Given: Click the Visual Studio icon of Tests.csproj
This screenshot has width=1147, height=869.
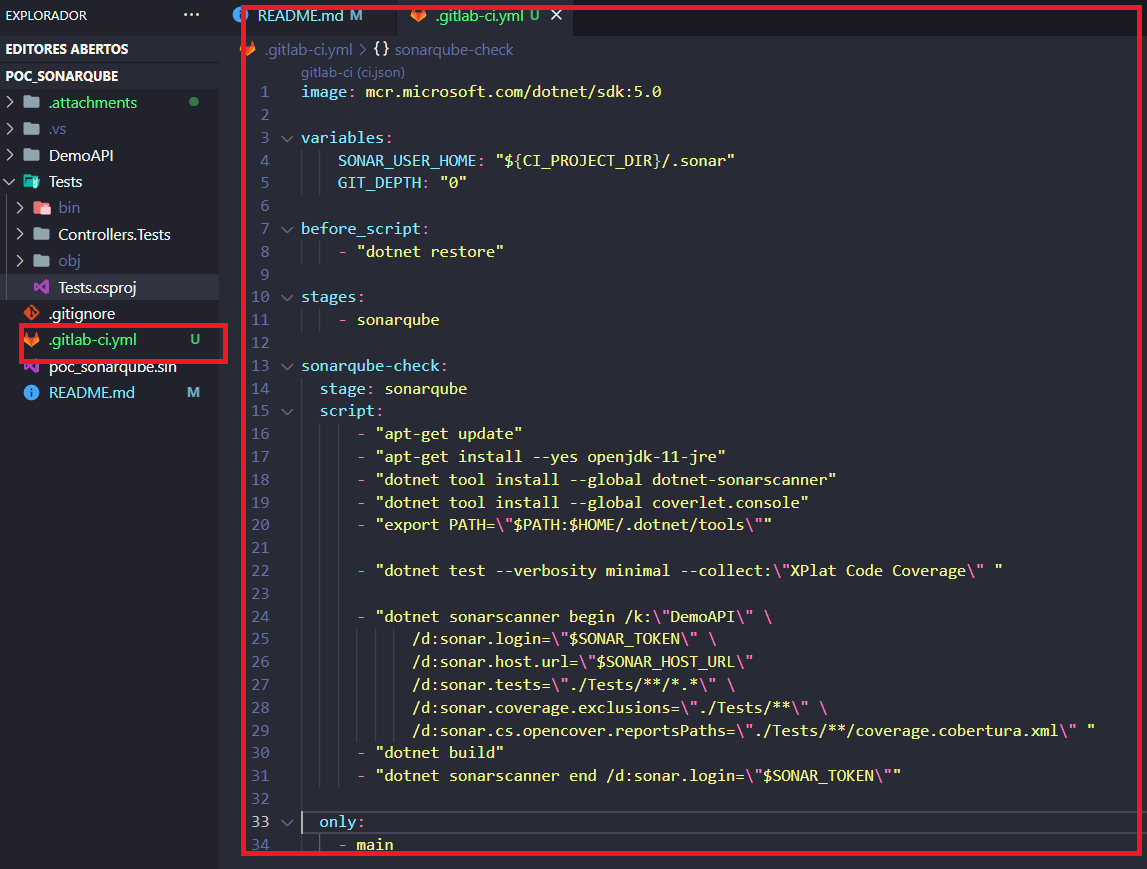Looking at the screenshot, I should (42, 287).
